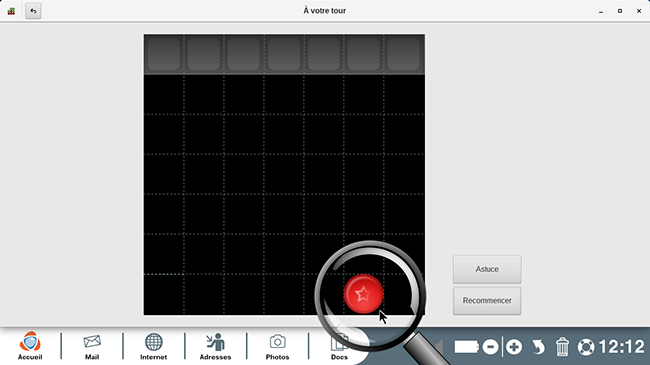Drop a disc in first column slot

164,54
